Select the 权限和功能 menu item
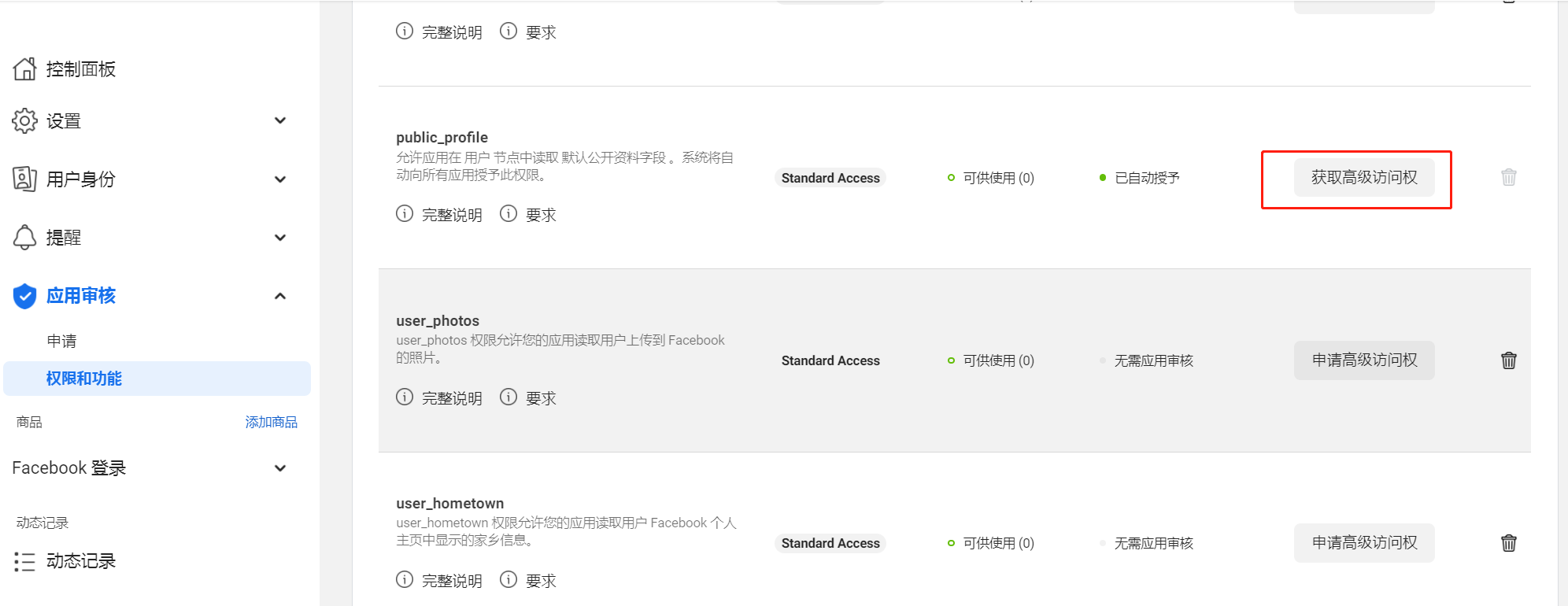 [x=84, y=379]
